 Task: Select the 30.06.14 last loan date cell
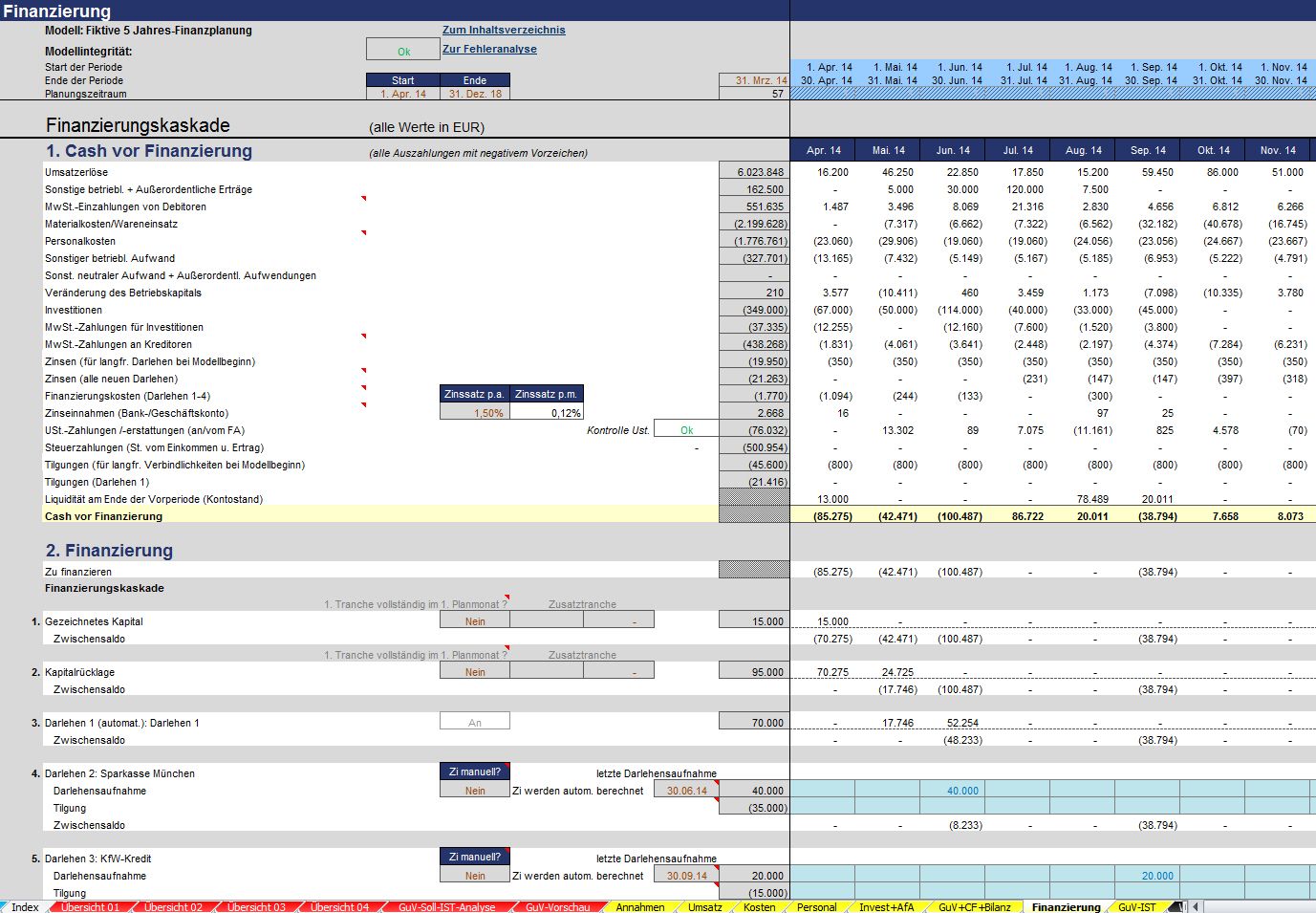tap(686, 791)
